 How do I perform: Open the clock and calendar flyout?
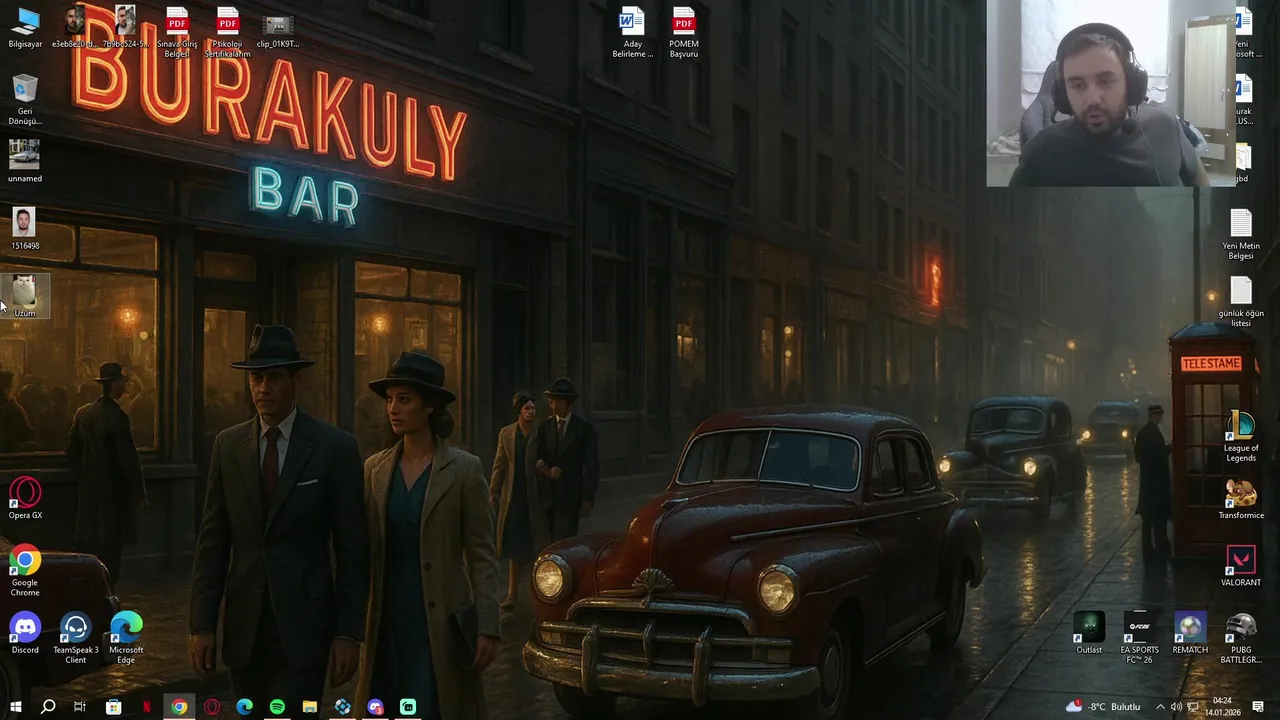click(1222, 707)
